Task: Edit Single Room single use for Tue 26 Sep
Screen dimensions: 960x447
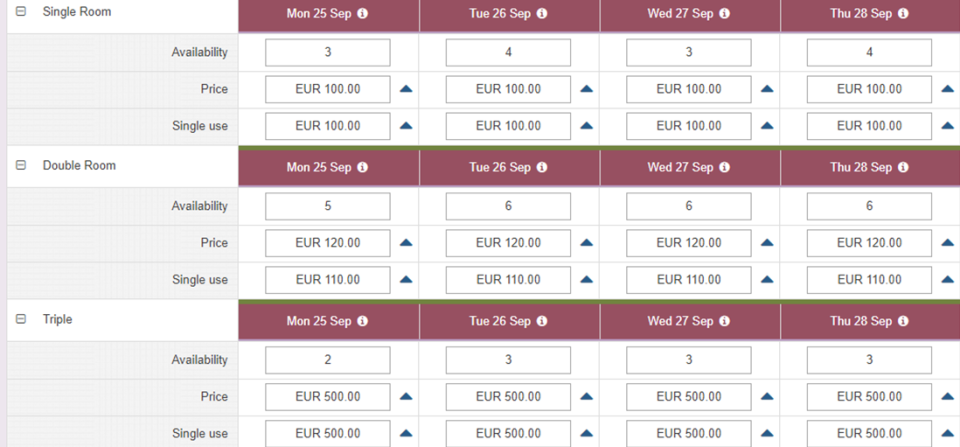Action: tap(508, 126)
